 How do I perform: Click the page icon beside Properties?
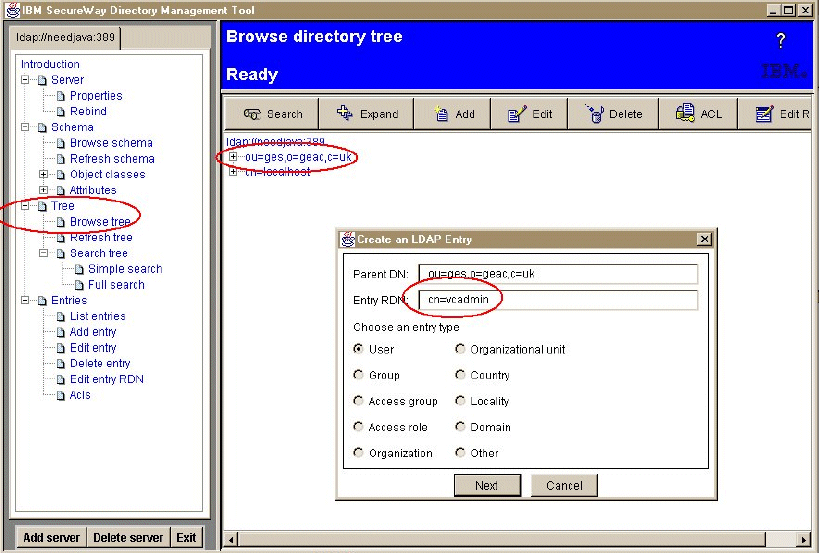coord(61,96)
